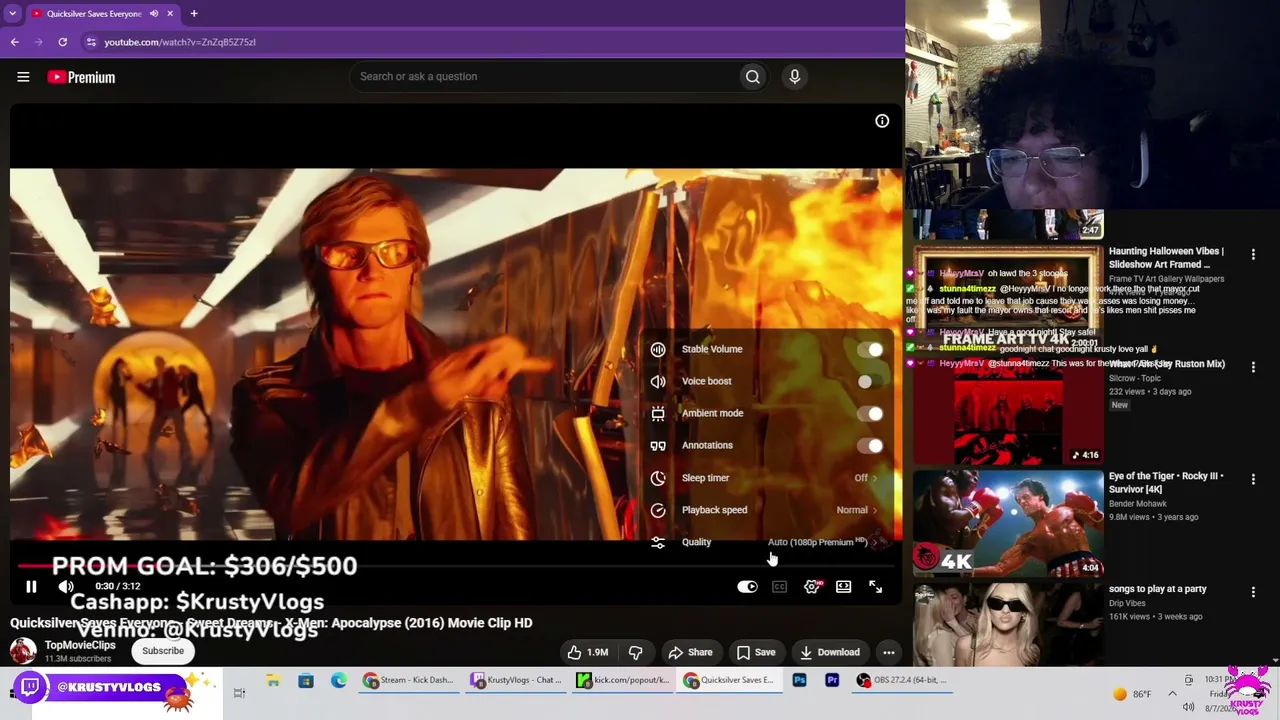This screenshot has height=720, width=1280.
Task: Dislike the video
Action: (635, 652)
